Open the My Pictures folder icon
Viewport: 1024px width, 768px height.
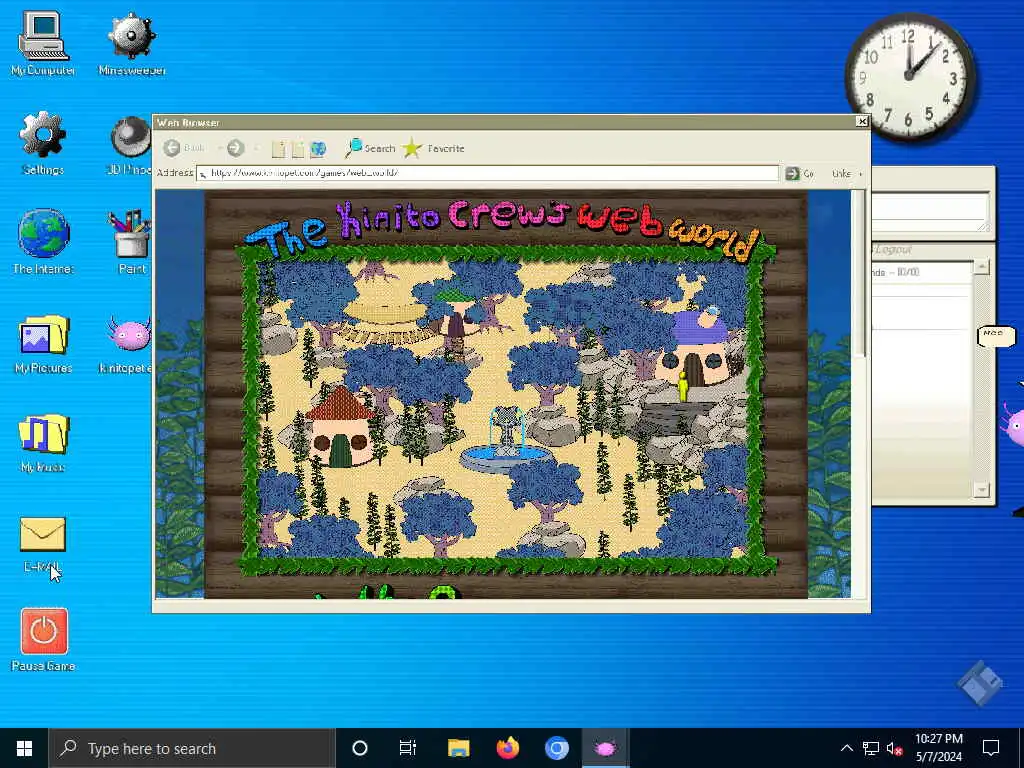click(x=43, y=344)
